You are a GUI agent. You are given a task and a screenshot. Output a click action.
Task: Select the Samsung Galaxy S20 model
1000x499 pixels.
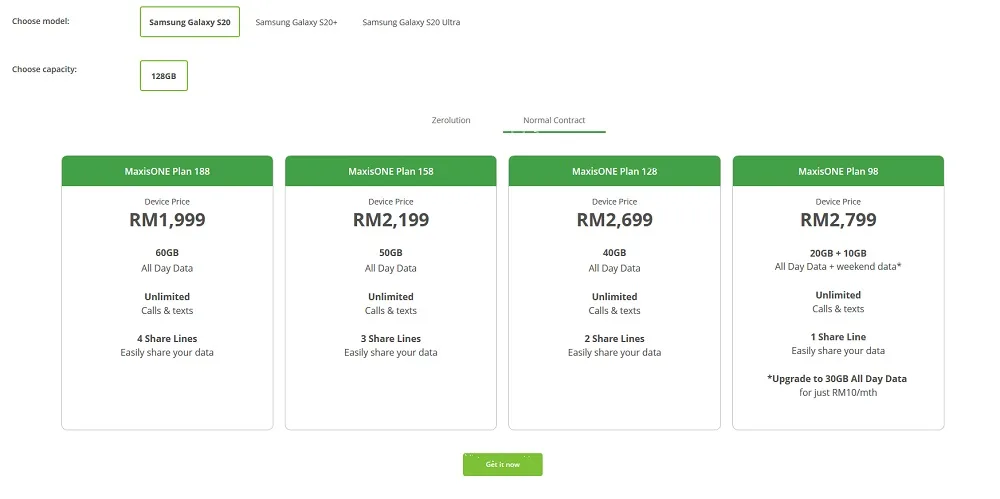tap(189, 22)
